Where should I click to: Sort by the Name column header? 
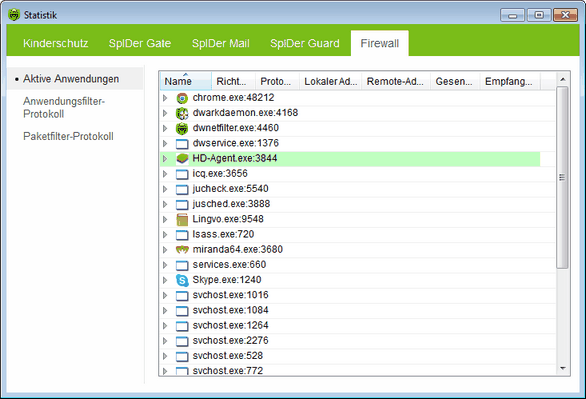pos(186,81)
